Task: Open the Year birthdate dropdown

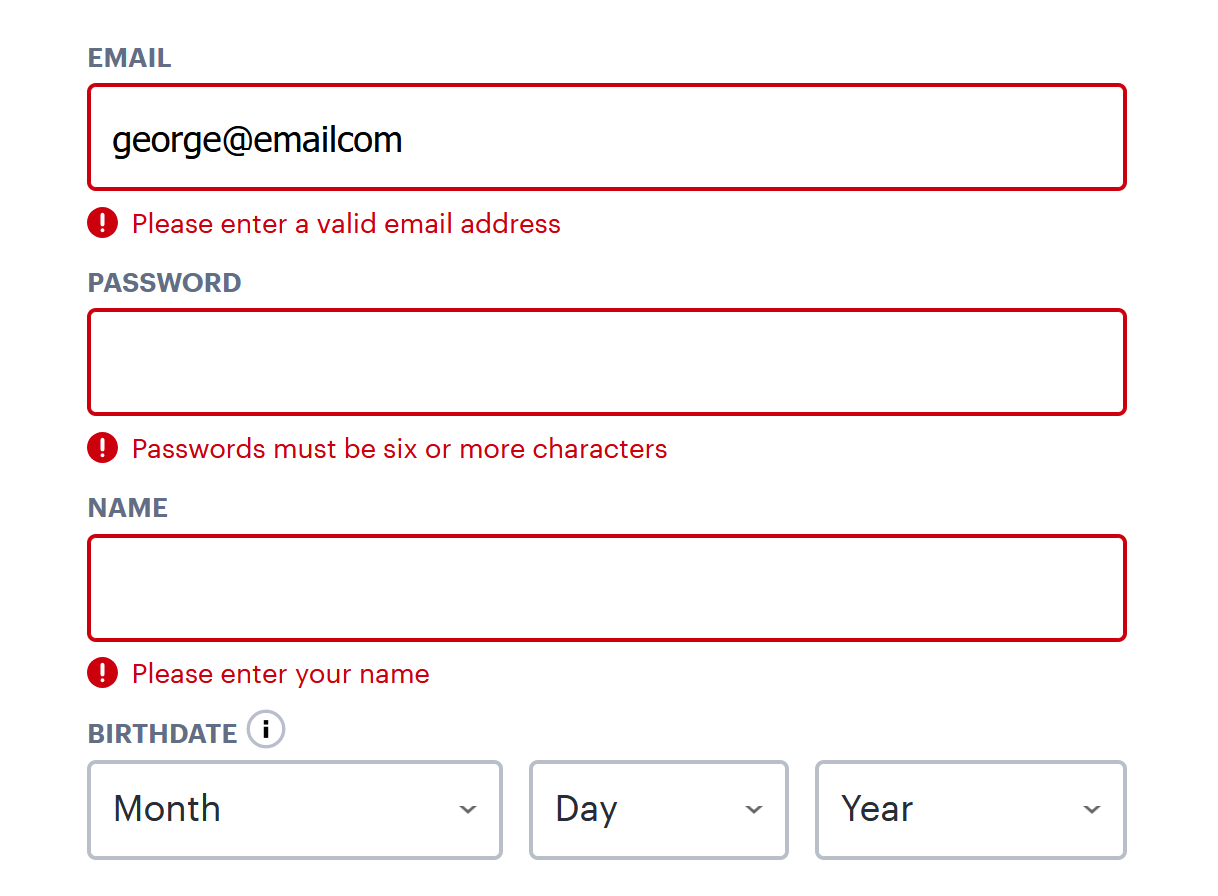Action: [x=970, y=809]
